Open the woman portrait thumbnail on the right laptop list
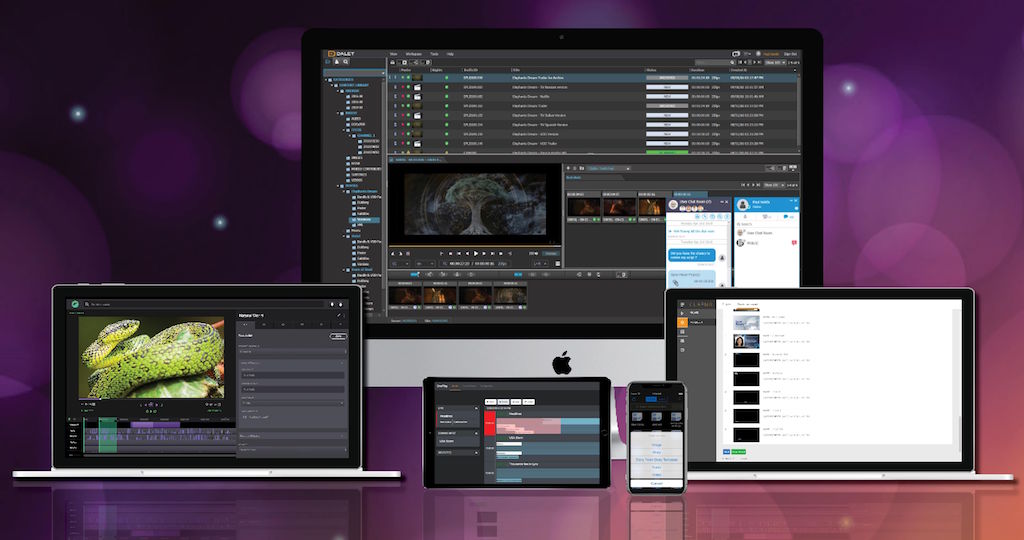The height and width of the screenshot is (540, 1024). point(746,341)
